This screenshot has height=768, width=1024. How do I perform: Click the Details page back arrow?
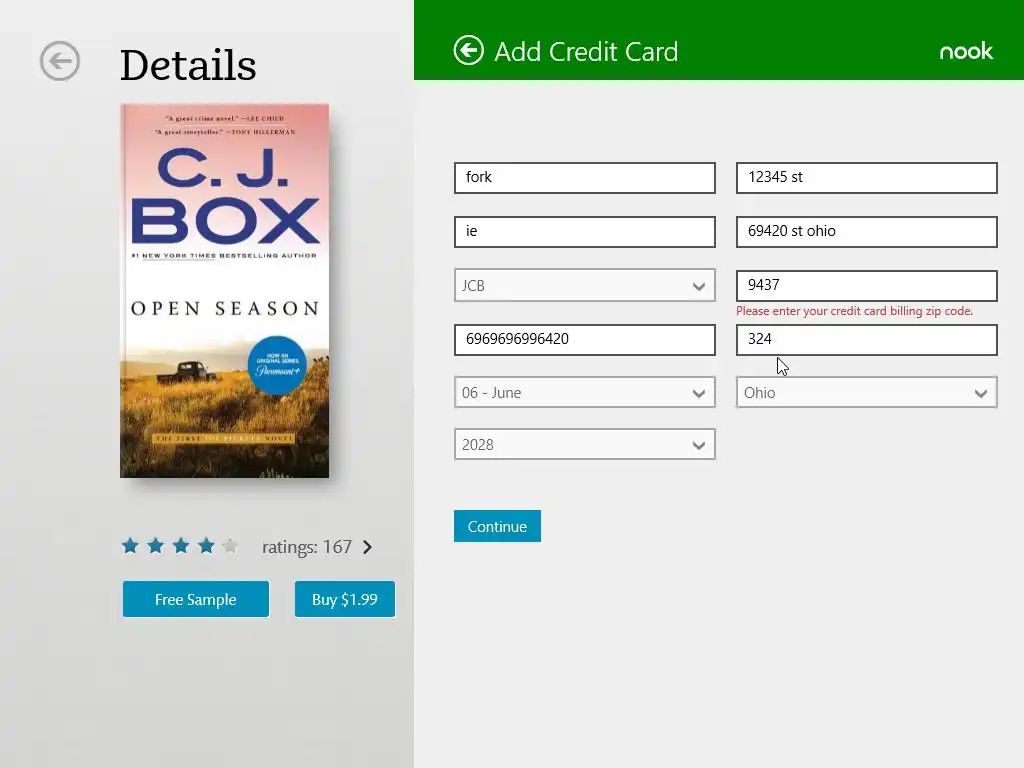(x=59, y=61)
